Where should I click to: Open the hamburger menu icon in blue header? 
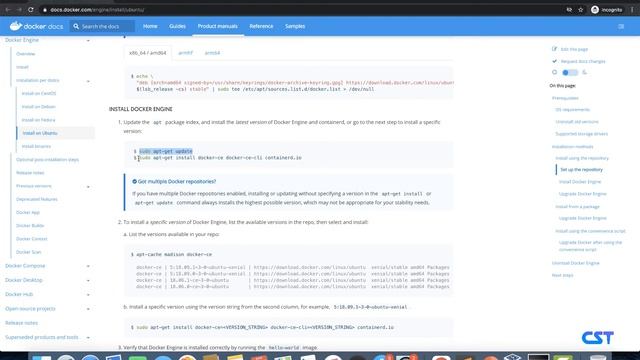tap(621, 27)
